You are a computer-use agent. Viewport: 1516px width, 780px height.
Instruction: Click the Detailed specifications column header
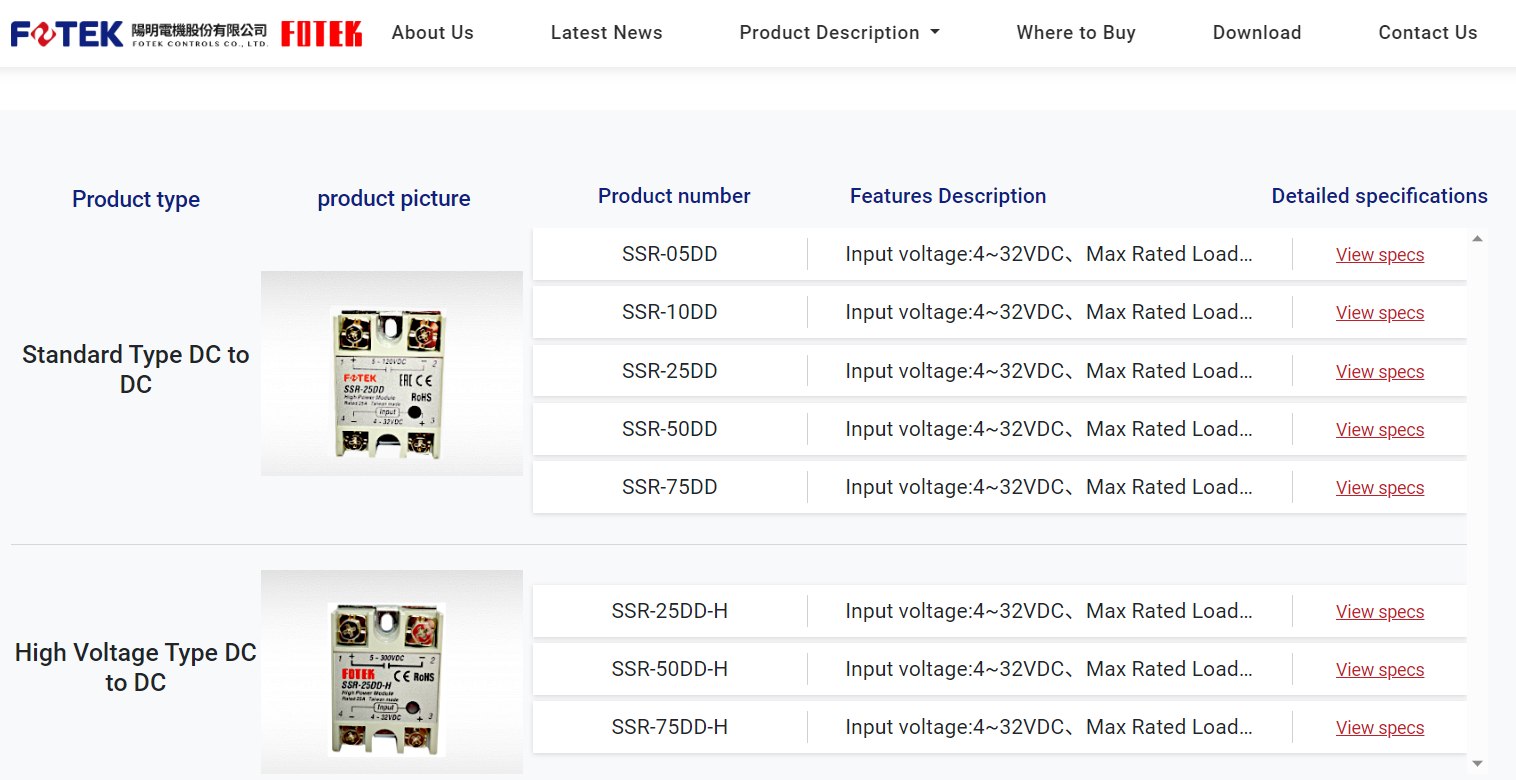click(1379, 196)
